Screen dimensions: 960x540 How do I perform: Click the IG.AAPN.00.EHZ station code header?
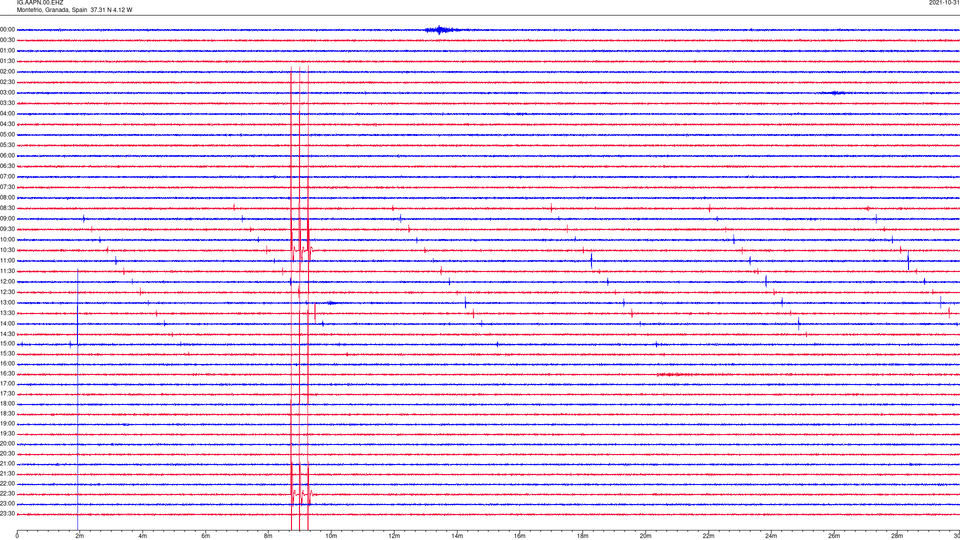pos(40,3)
